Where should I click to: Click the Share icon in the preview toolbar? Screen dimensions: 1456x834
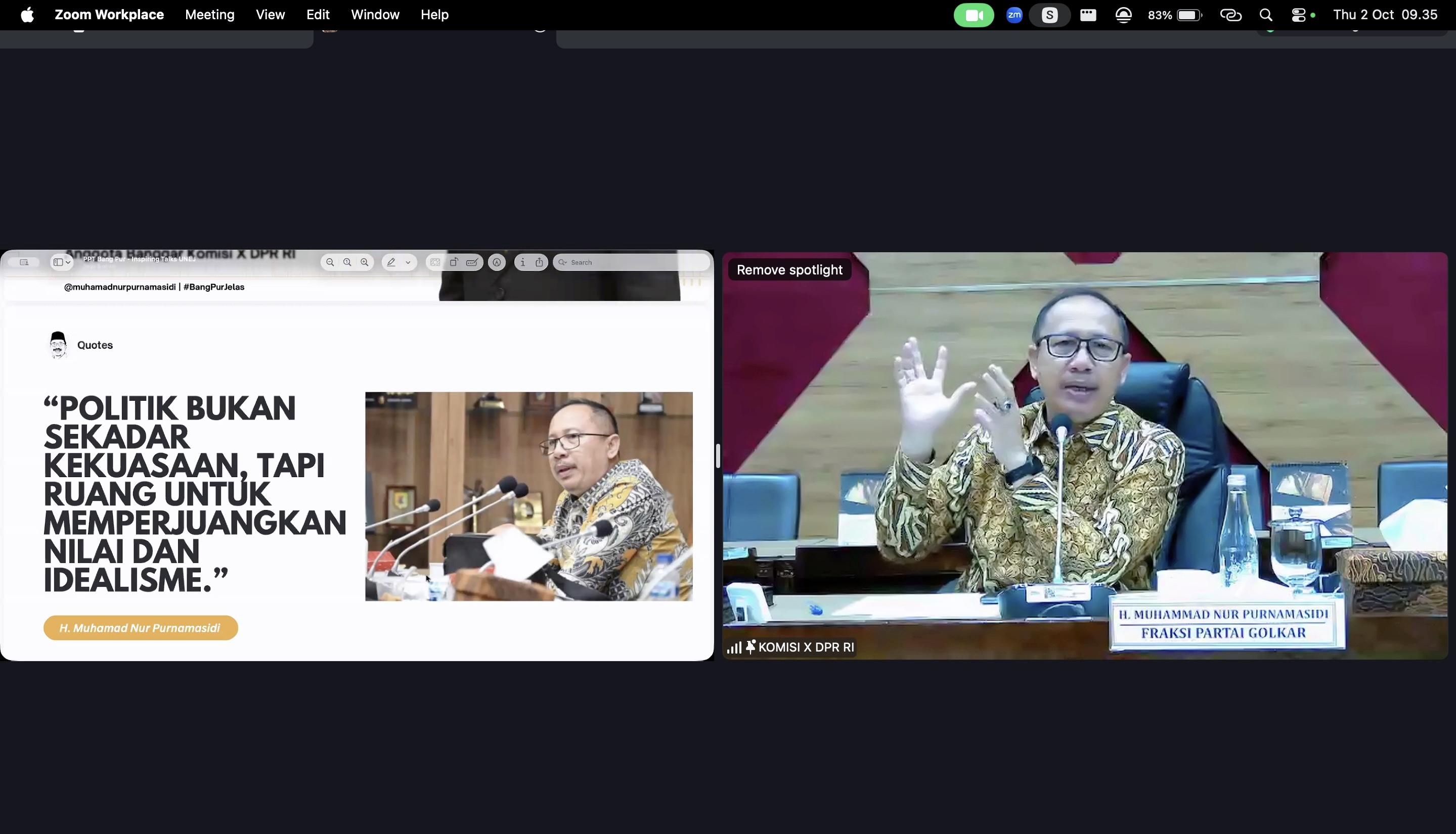(x=540, y=262)
